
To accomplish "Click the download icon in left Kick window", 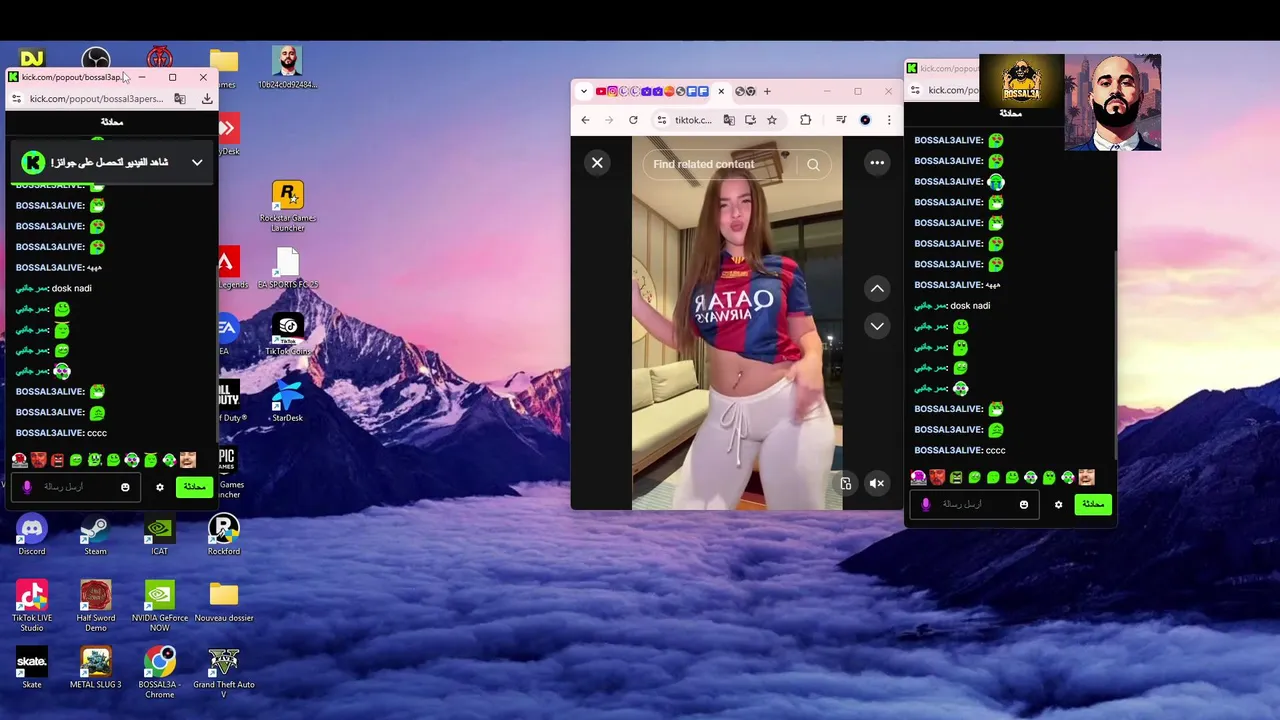I will (x=207, y=99).
